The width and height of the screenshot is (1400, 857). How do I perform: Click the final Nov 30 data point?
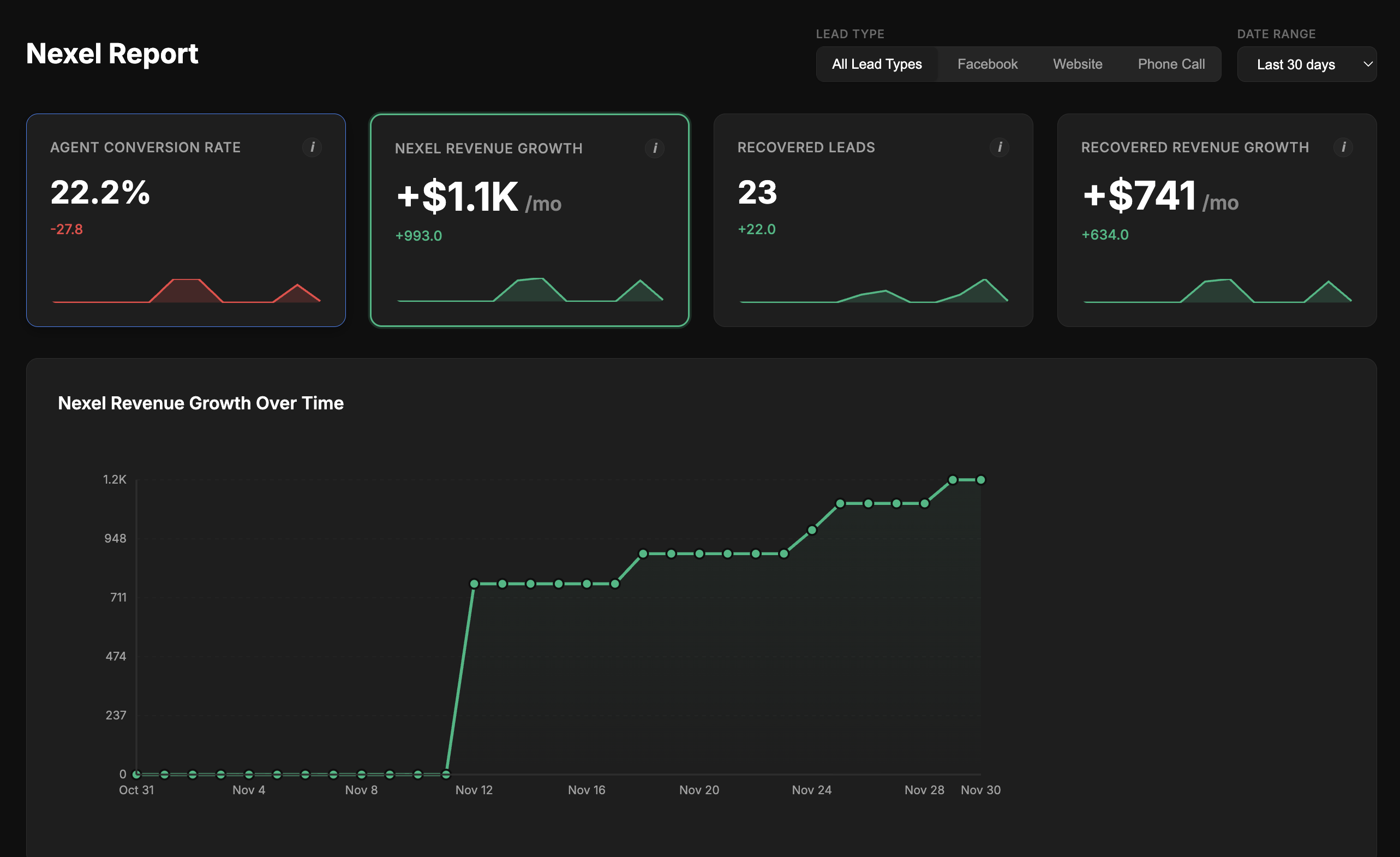980,479
